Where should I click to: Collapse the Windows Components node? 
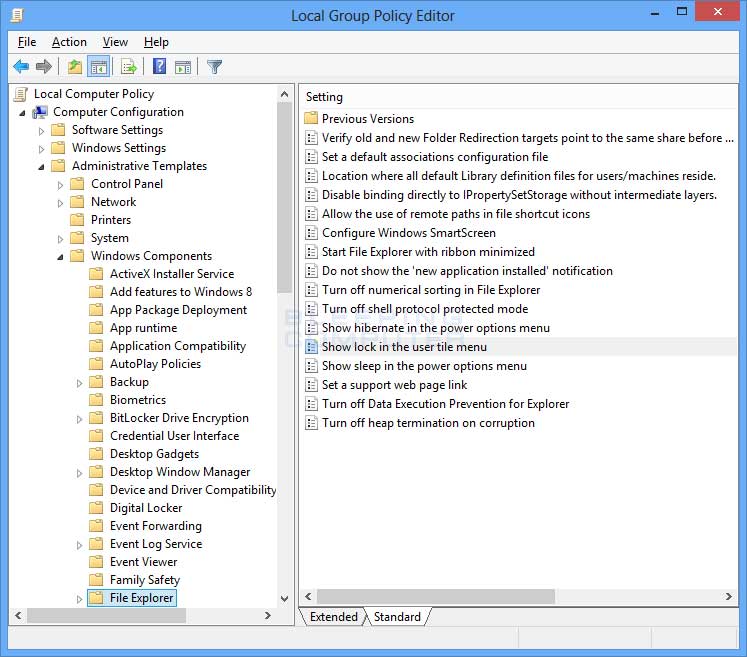click(60, 257)
